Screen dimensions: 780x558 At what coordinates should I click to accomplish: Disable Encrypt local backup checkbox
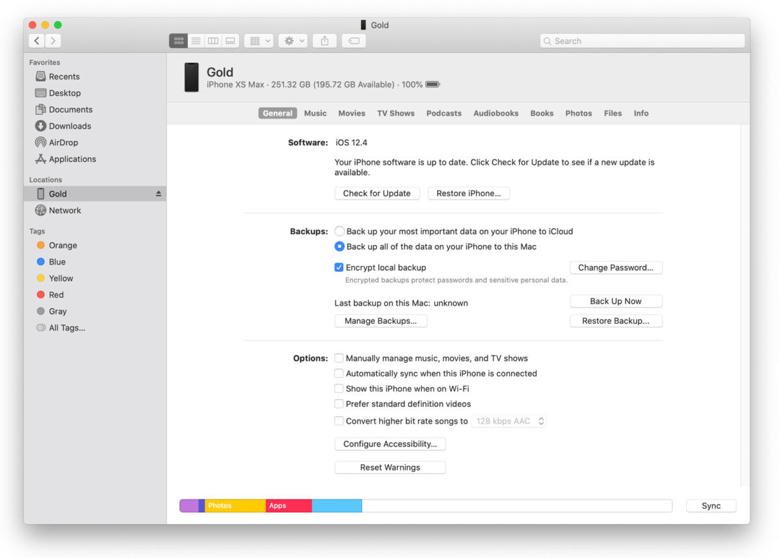pos(340,268)
